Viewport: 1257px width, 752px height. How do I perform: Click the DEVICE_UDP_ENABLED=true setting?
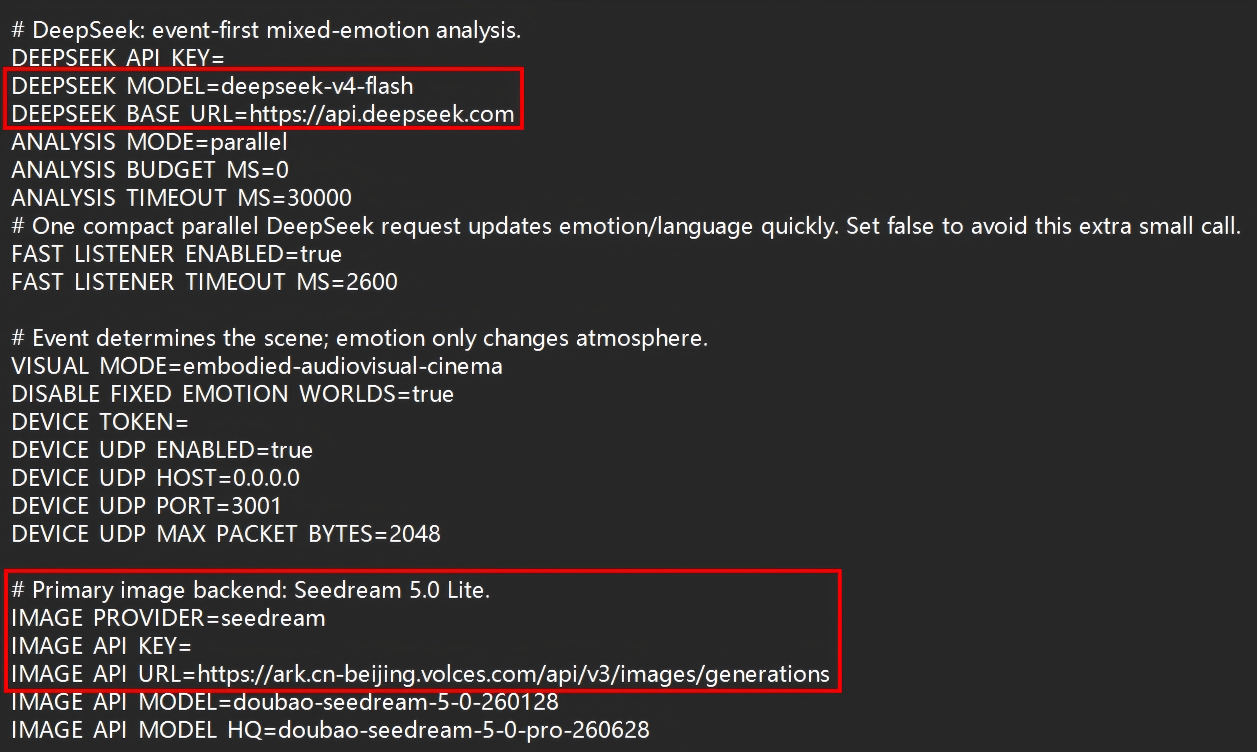[162, 450]
